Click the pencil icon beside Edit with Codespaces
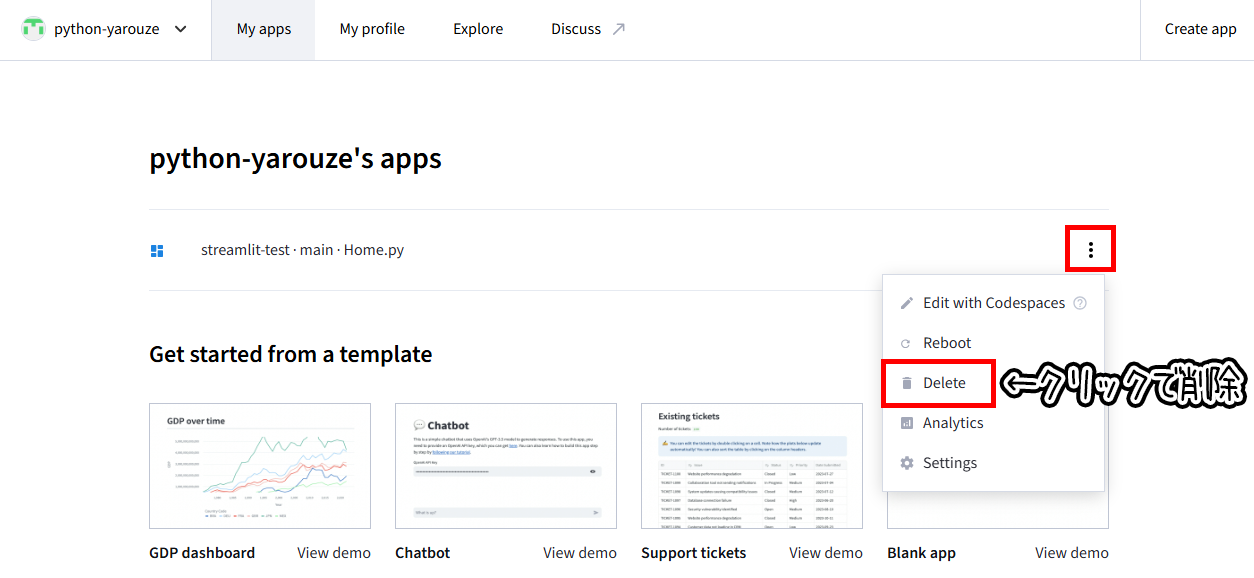The image size is (1254, 578). [x=907, y=303]
